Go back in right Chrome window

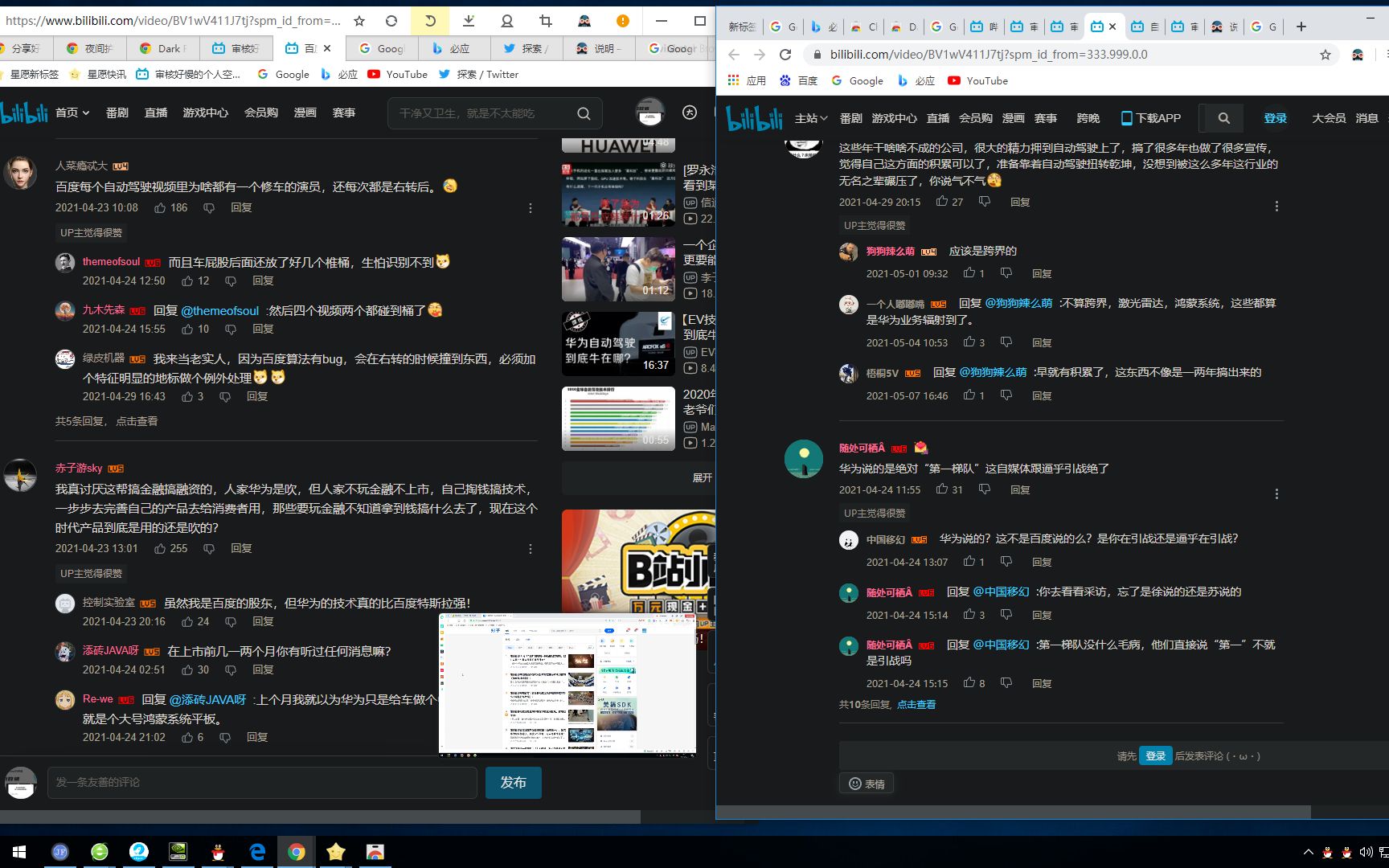733,55
